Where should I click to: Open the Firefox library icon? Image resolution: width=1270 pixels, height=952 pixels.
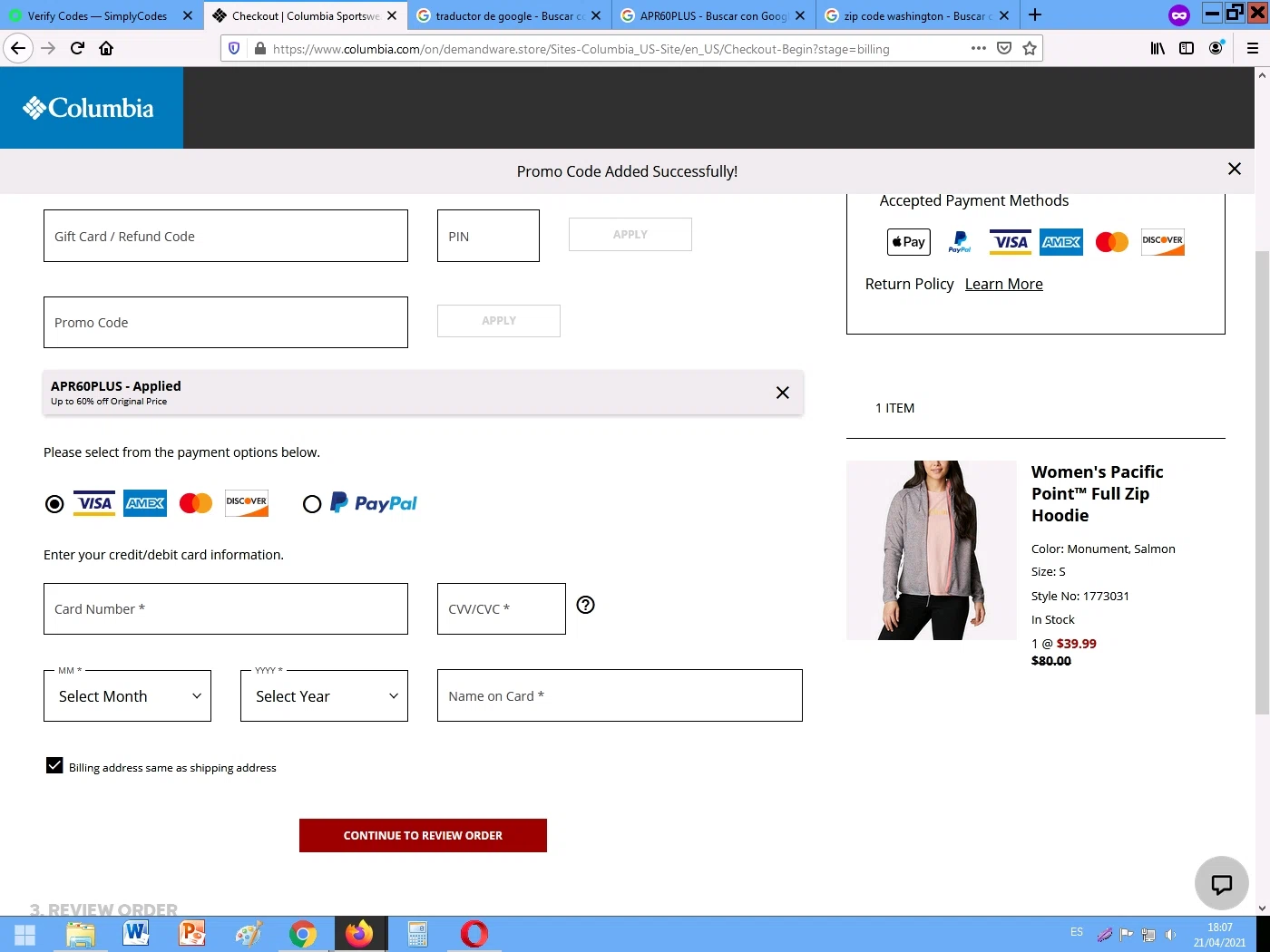(x=1158, y=48)
